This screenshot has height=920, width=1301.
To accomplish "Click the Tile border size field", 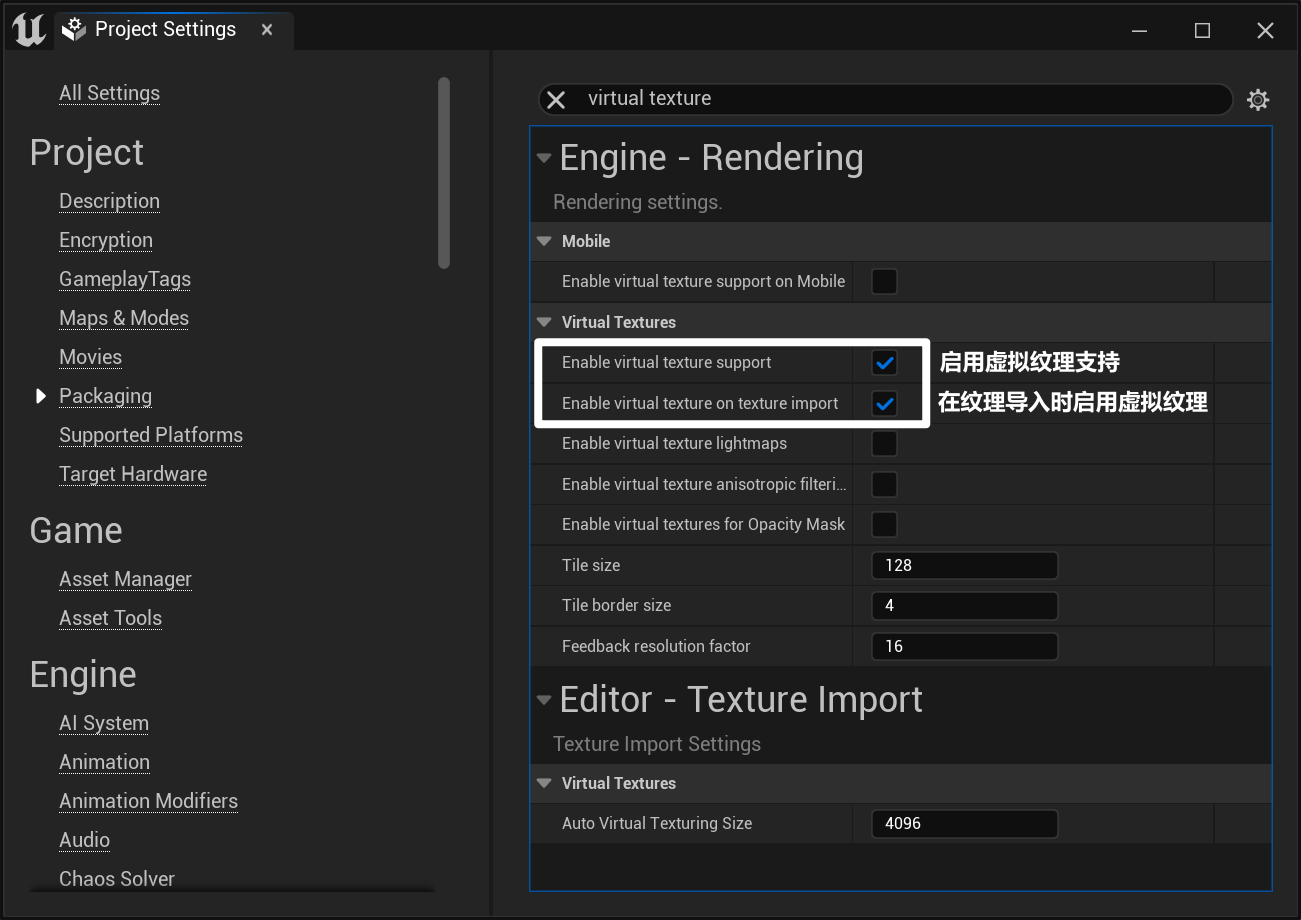I will (x=964, y=605).
